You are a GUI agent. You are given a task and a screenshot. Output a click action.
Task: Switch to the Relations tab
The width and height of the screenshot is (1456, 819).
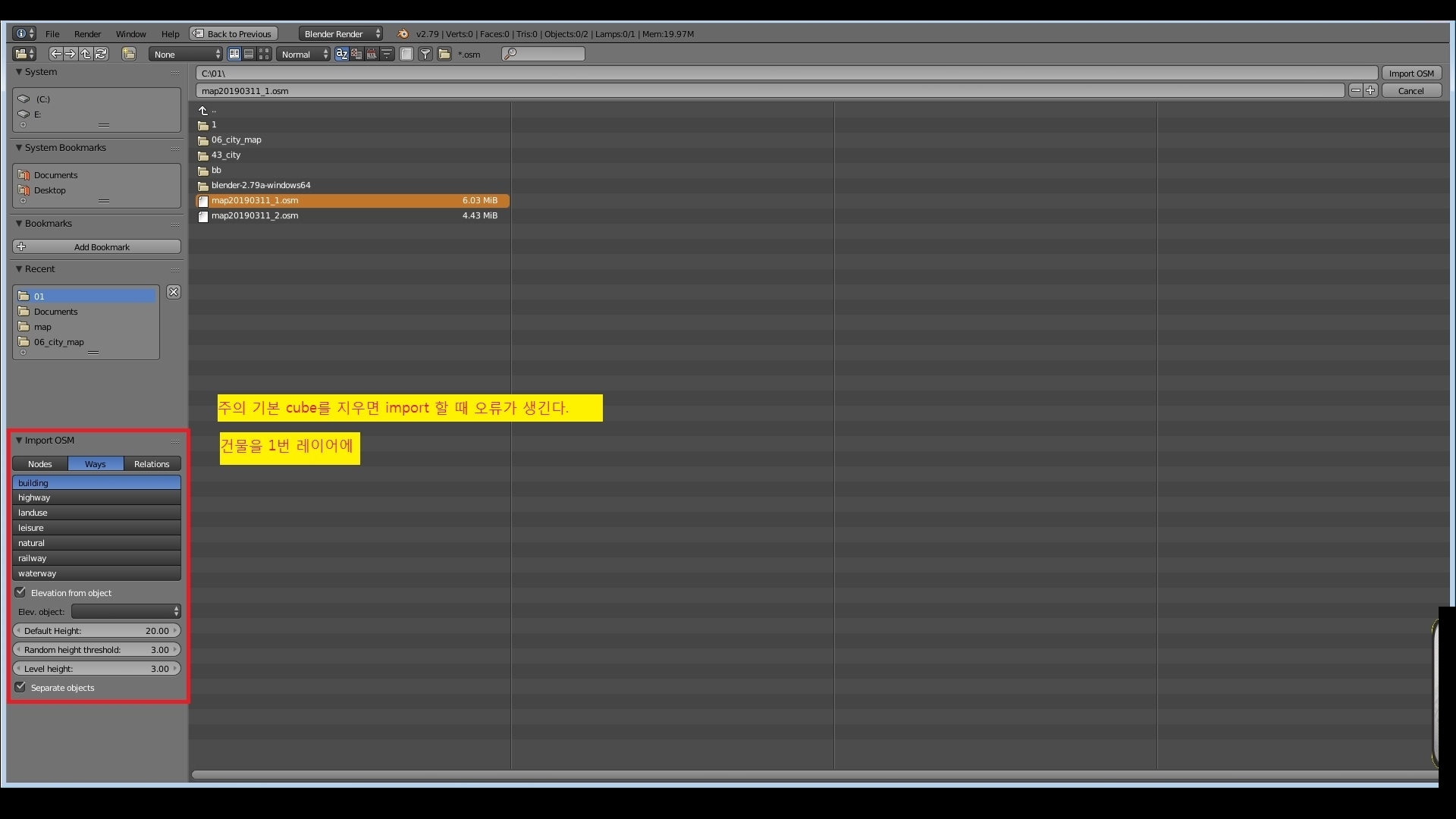tap(152, 463)
